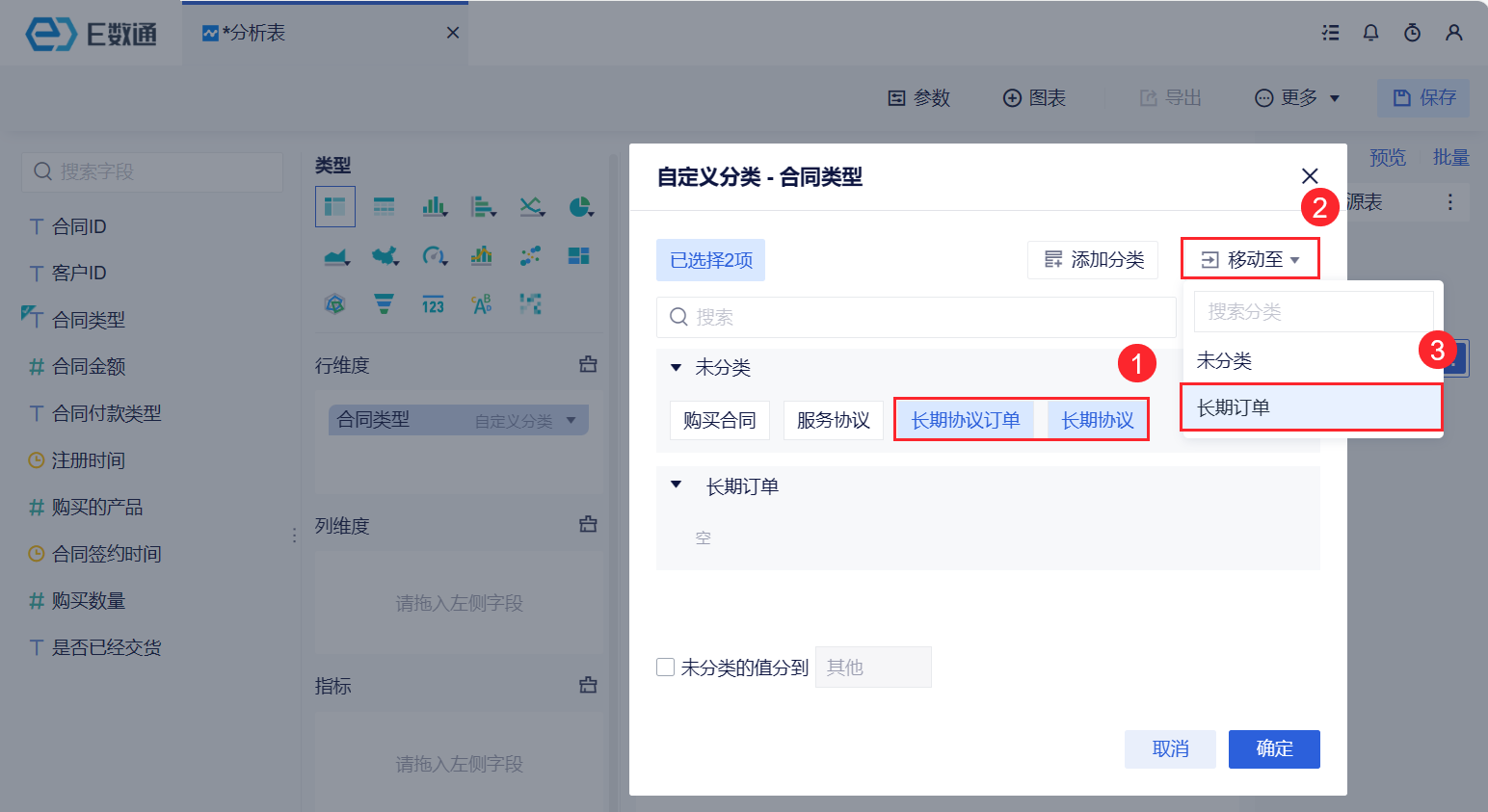Click the 已选择2项 label
Viewport: 1488px width, 812px height.
pyautogui.click(x=710, y=260)
